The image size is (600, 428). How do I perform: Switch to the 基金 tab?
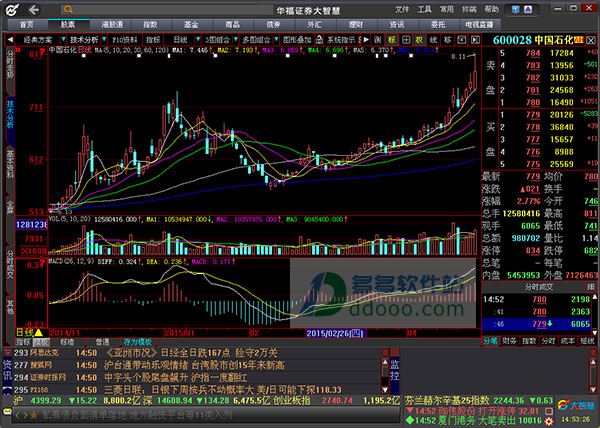[x=191, y=25]
